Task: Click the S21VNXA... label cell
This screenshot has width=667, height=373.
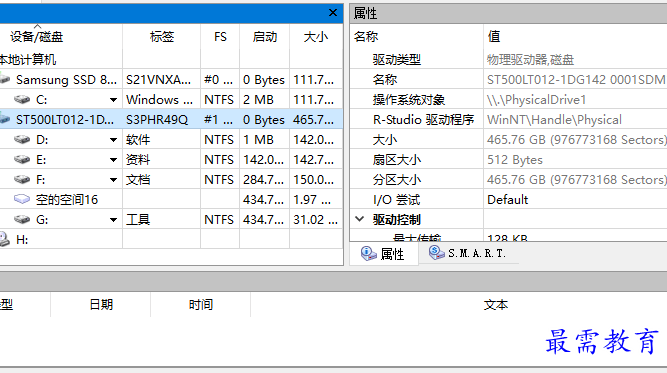Action: [158, 80]
